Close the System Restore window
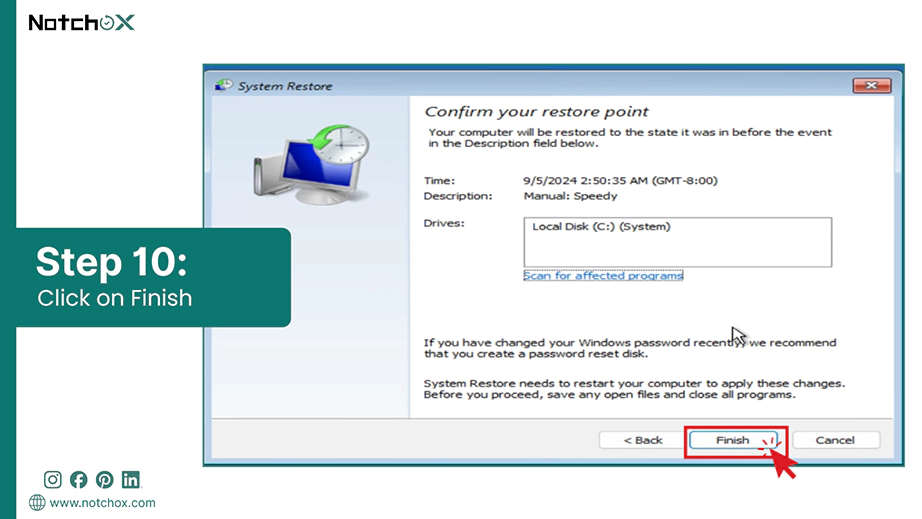Screen dimensions: 922x519 coord(871,86)
